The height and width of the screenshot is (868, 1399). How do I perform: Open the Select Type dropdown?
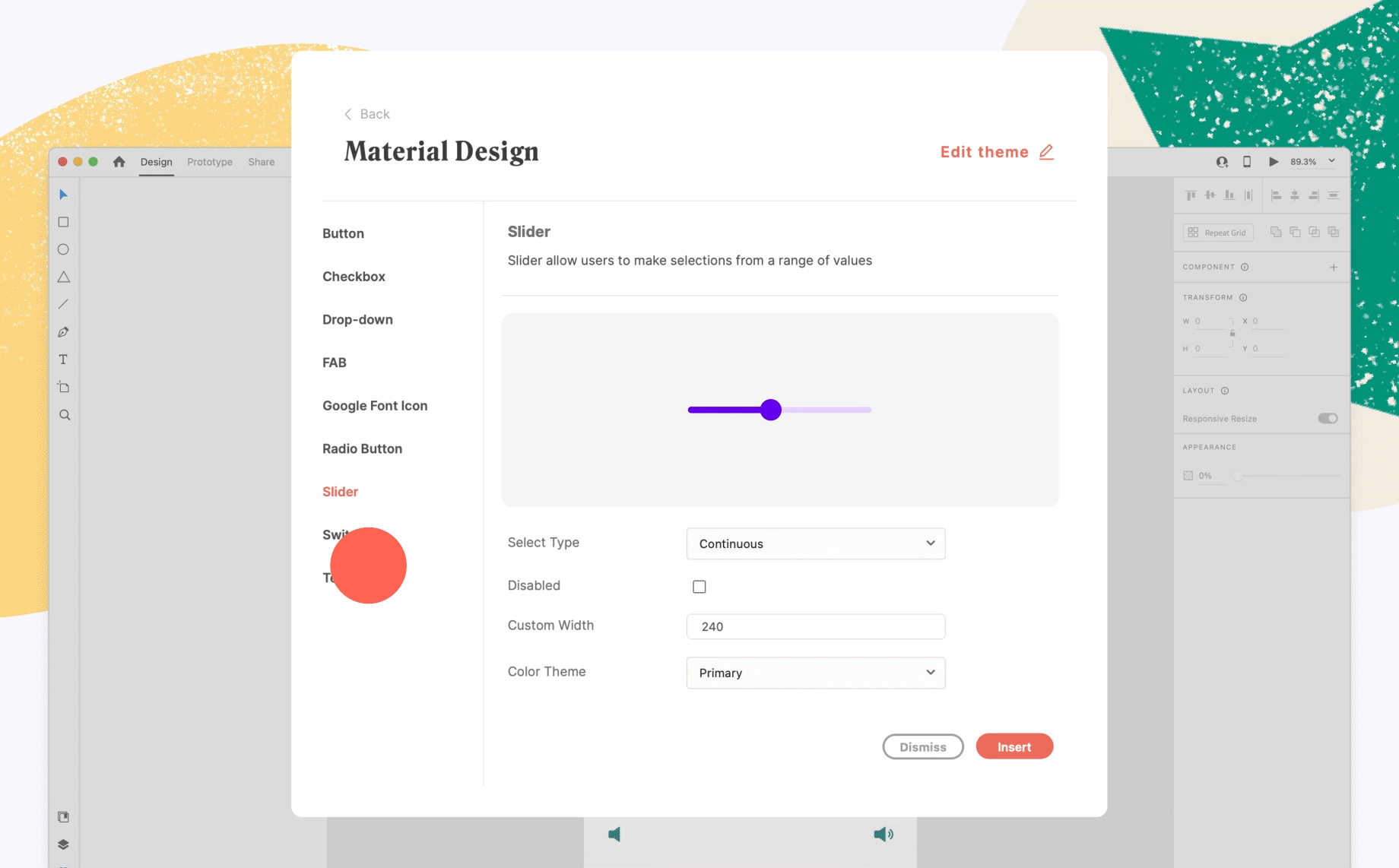tap(815, 543)
